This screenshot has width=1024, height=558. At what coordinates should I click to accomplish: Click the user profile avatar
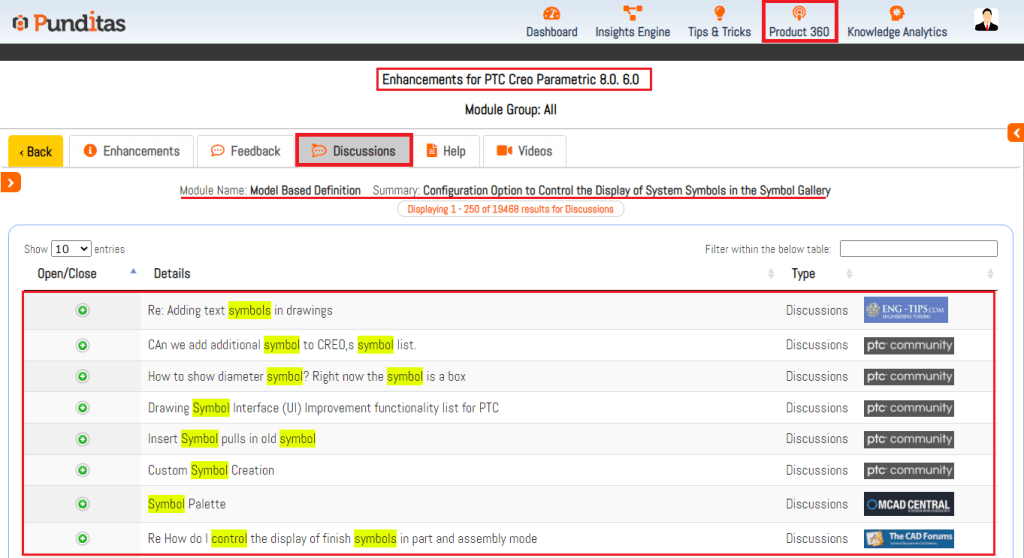click(x=987, y=20)
